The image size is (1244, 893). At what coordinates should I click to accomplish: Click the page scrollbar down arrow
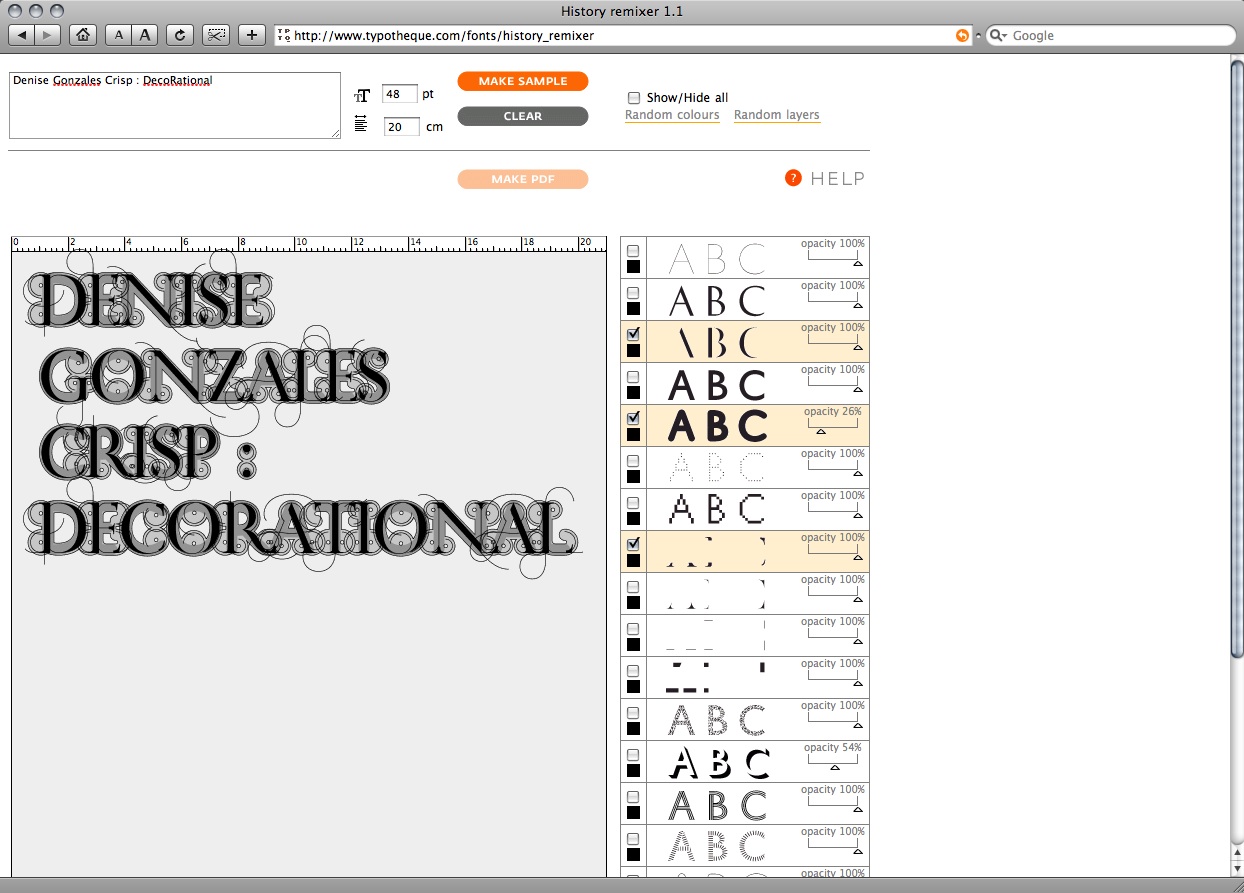(1237, 867)
